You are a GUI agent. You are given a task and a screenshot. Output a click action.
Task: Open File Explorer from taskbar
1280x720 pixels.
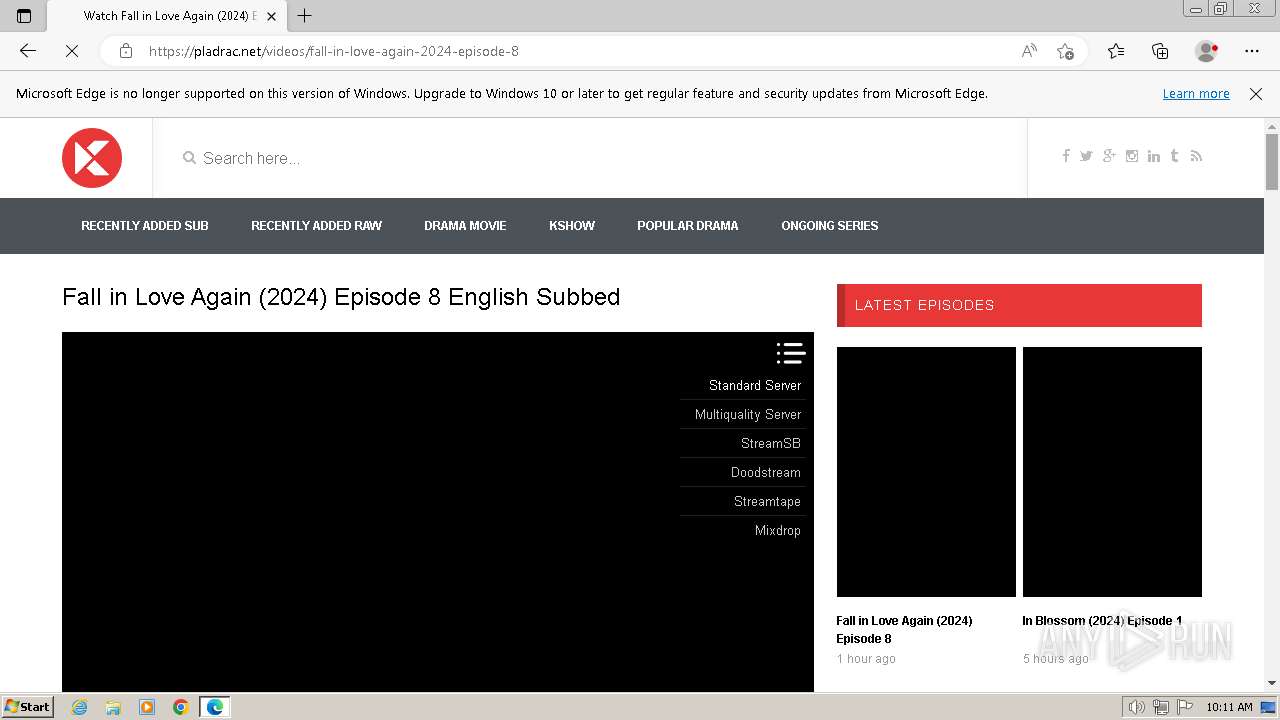113,707
